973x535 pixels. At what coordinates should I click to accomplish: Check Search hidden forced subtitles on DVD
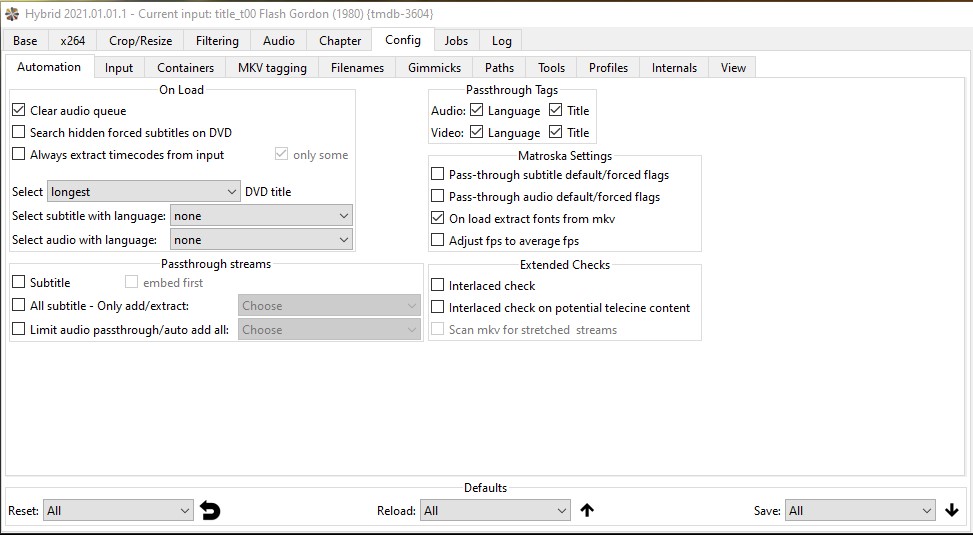[19, 133]
